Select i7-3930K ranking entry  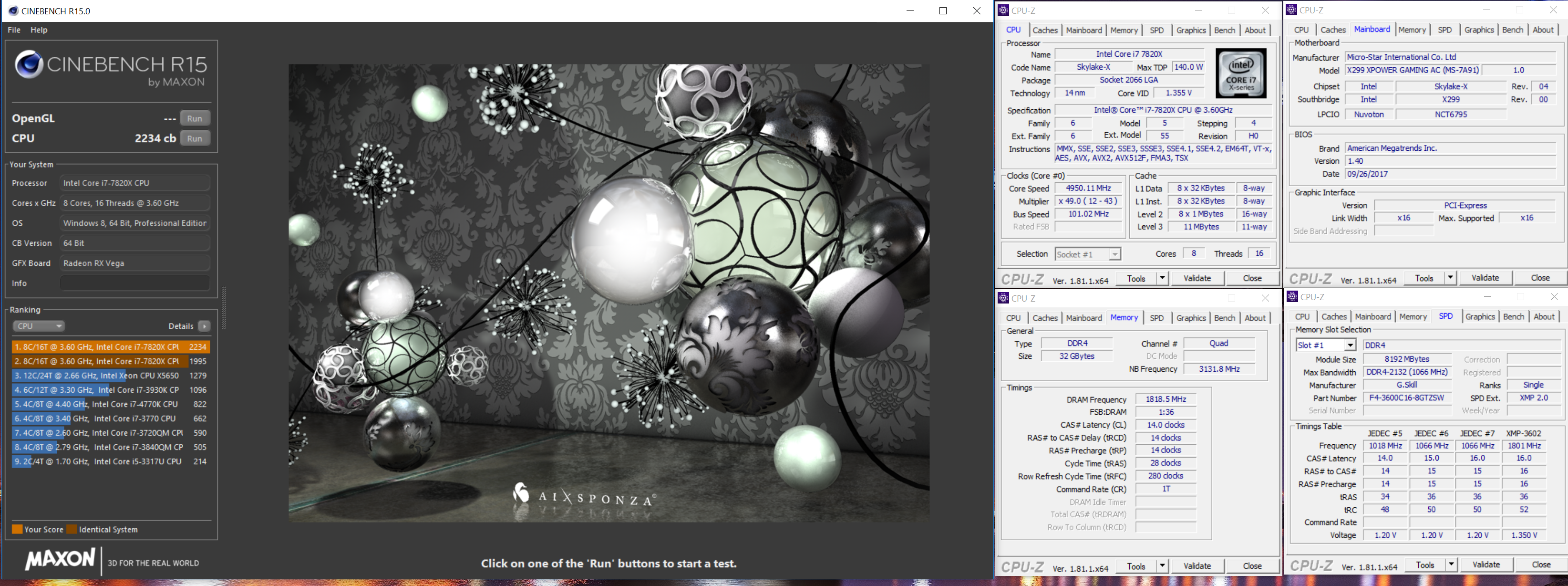110,390
